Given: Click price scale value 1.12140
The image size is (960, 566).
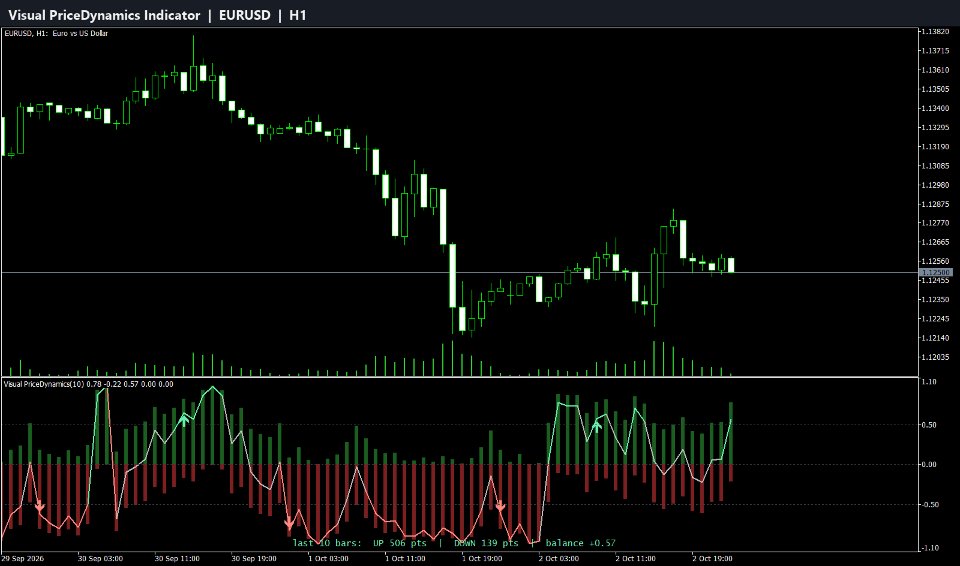Looking at the screenshot, I should pyautogui.click(x=936, y=338).
